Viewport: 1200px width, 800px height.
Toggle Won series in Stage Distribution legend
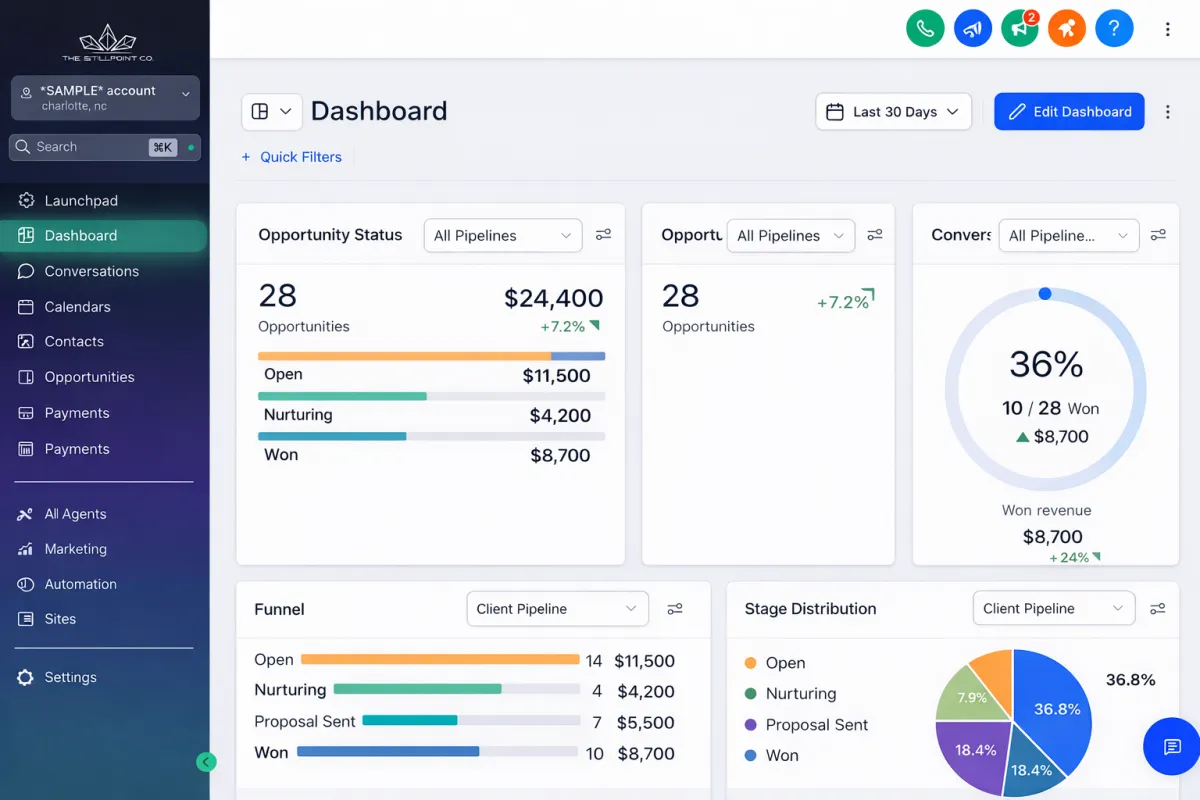(x=771, y=756)
